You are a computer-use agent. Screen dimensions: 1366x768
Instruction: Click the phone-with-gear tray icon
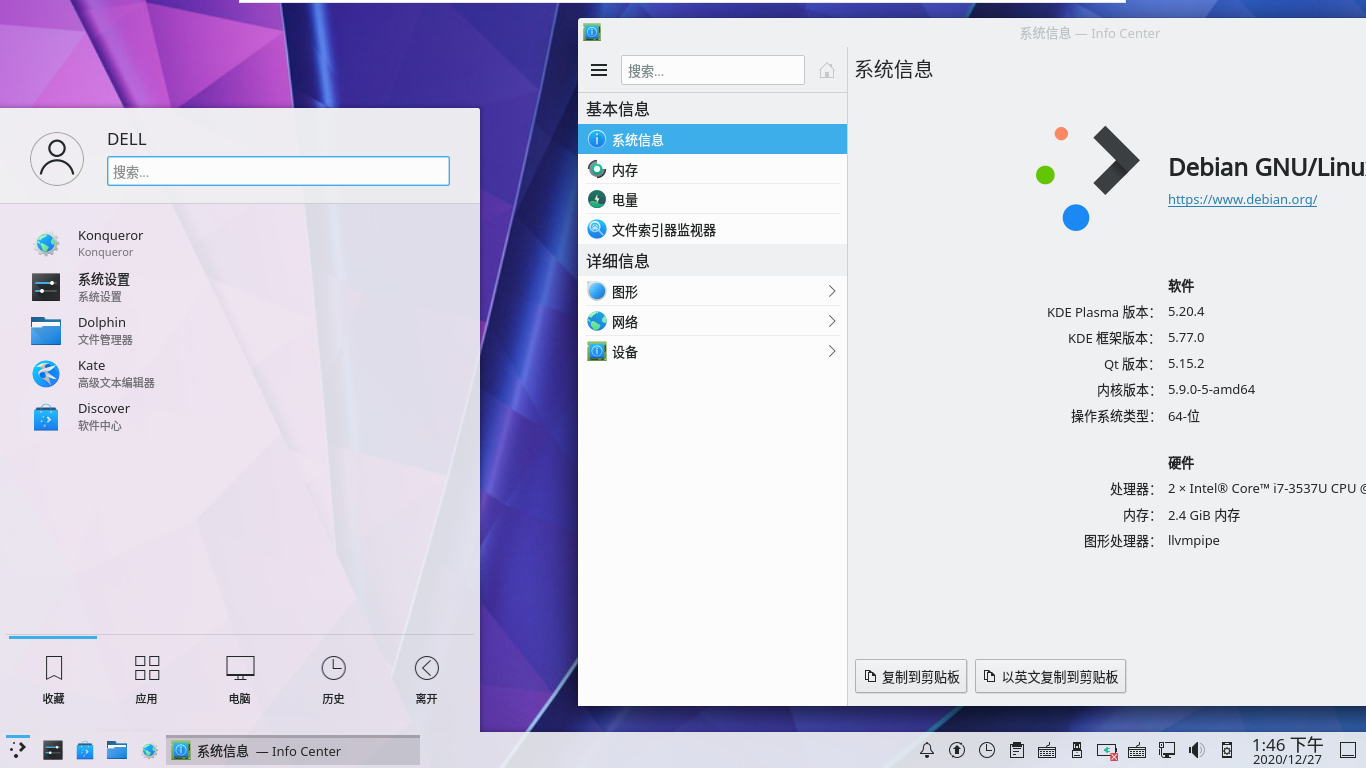(x=1227, y=750)
